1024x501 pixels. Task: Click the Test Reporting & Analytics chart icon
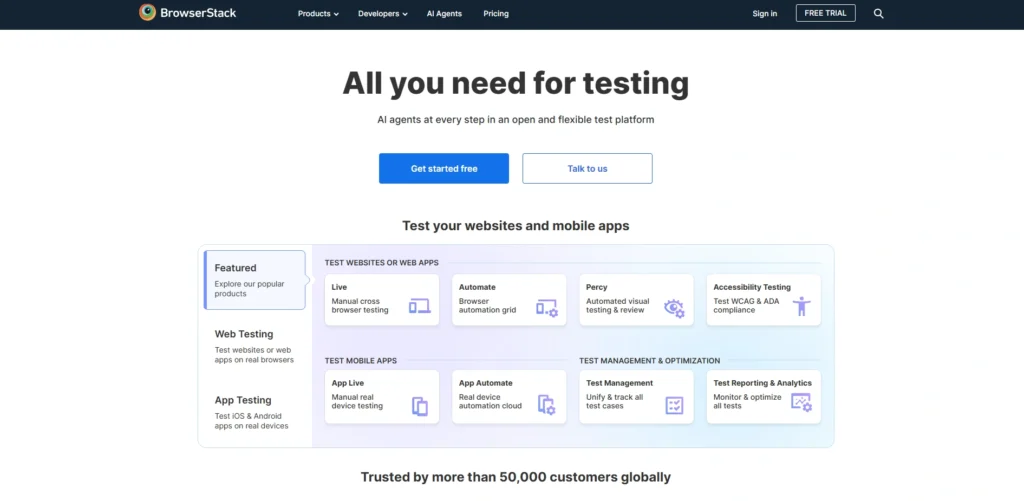click(x=801, y=402)
